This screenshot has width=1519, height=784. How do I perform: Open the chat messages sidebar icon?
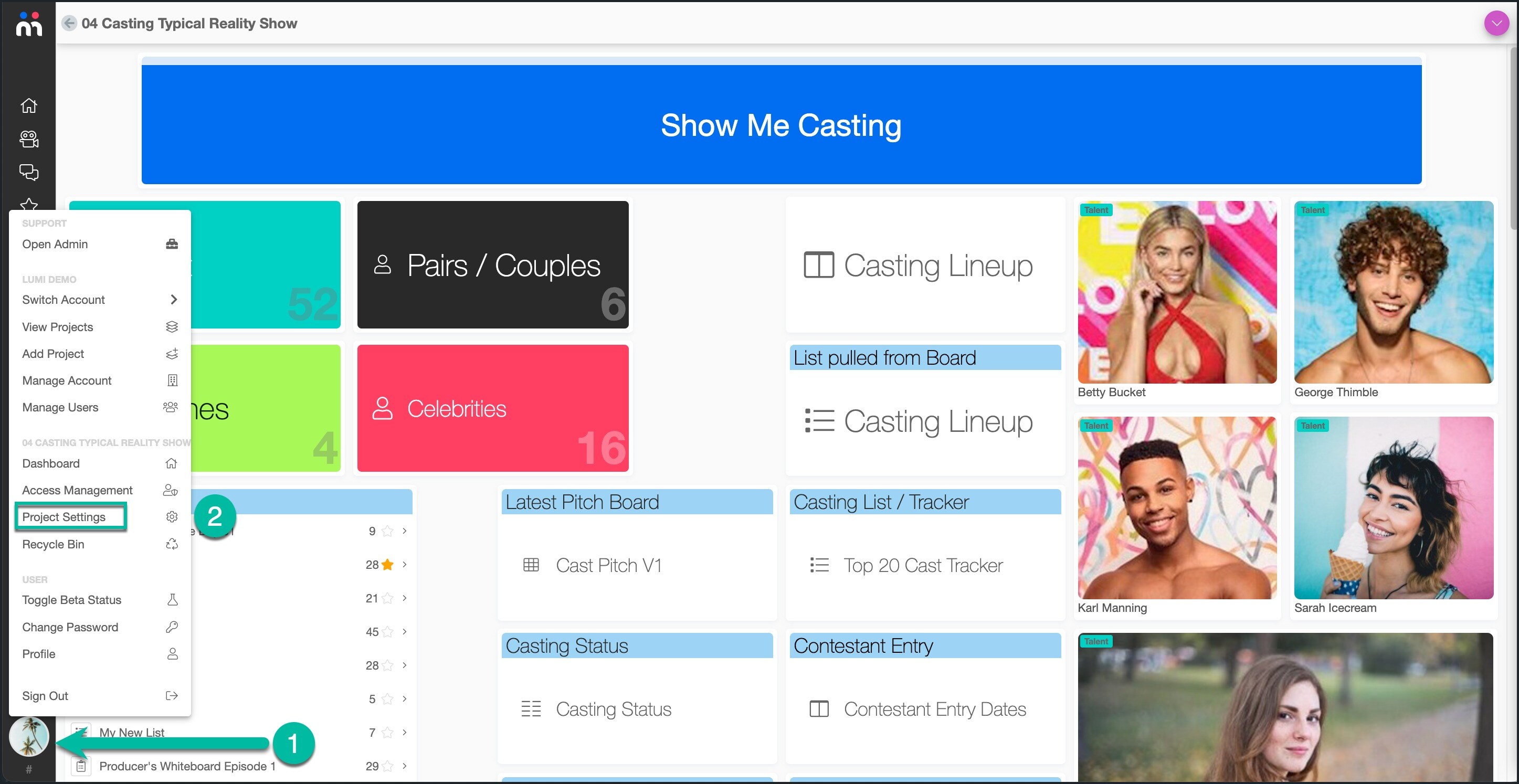point(28,172)
